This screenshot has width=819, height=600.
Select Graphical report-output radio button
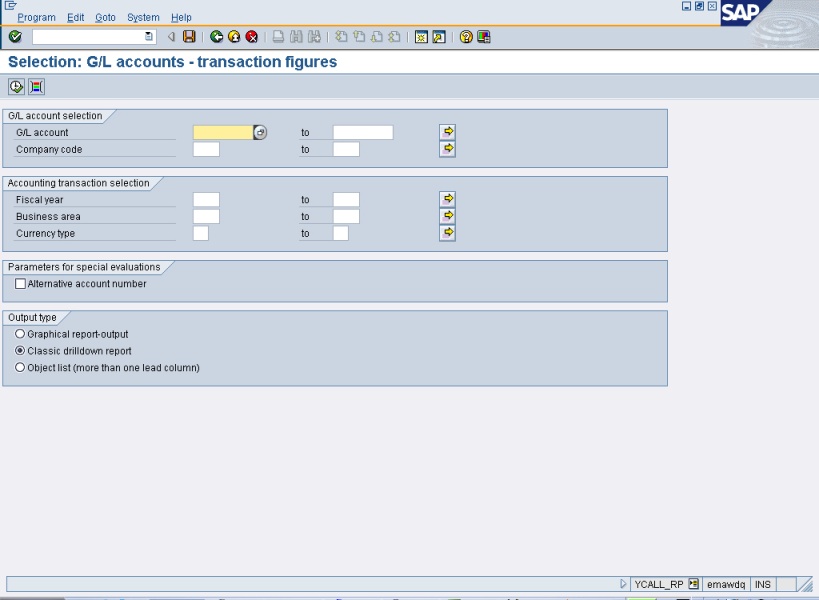20,334
